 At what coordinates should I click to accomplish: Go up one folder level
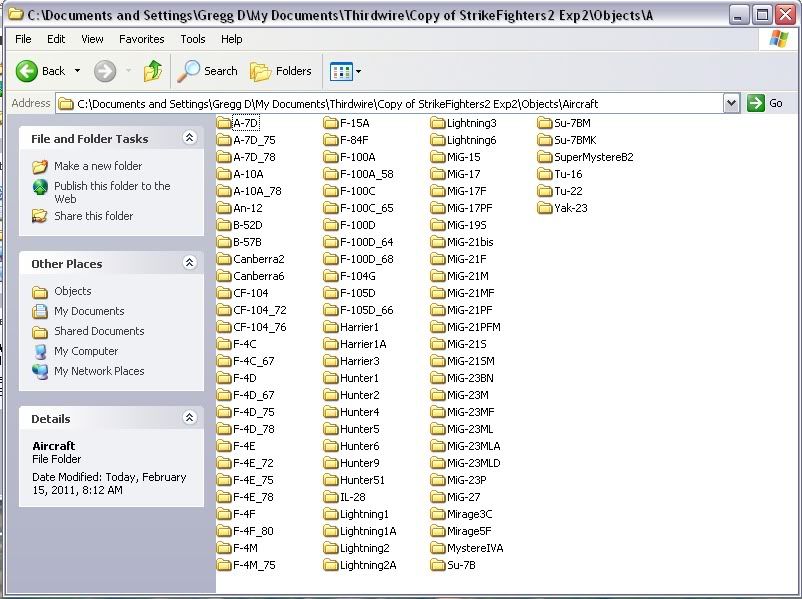(152, 71)
